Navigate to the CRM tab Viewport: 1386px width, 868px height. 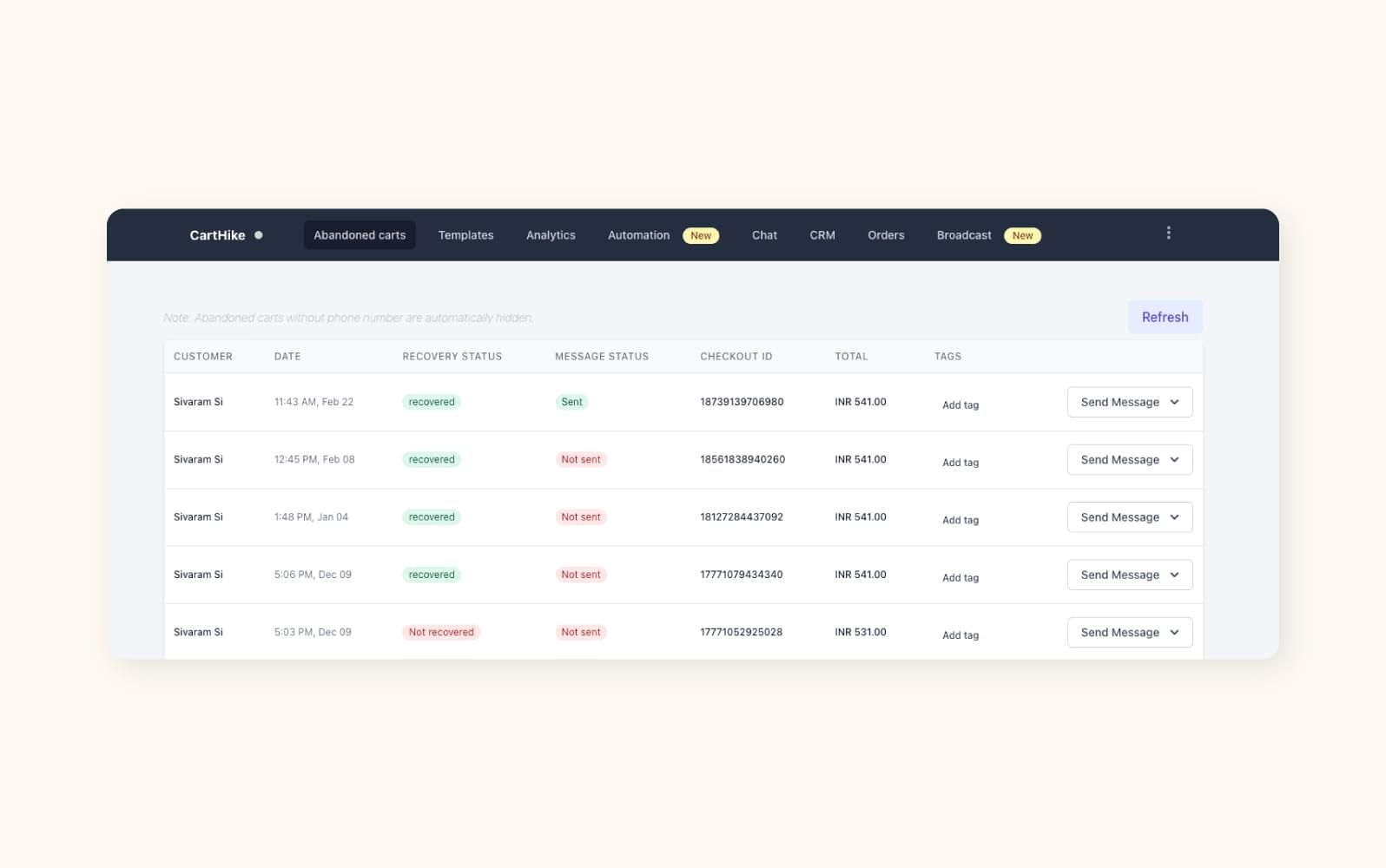pyautogui.click(x=822, y=235)
